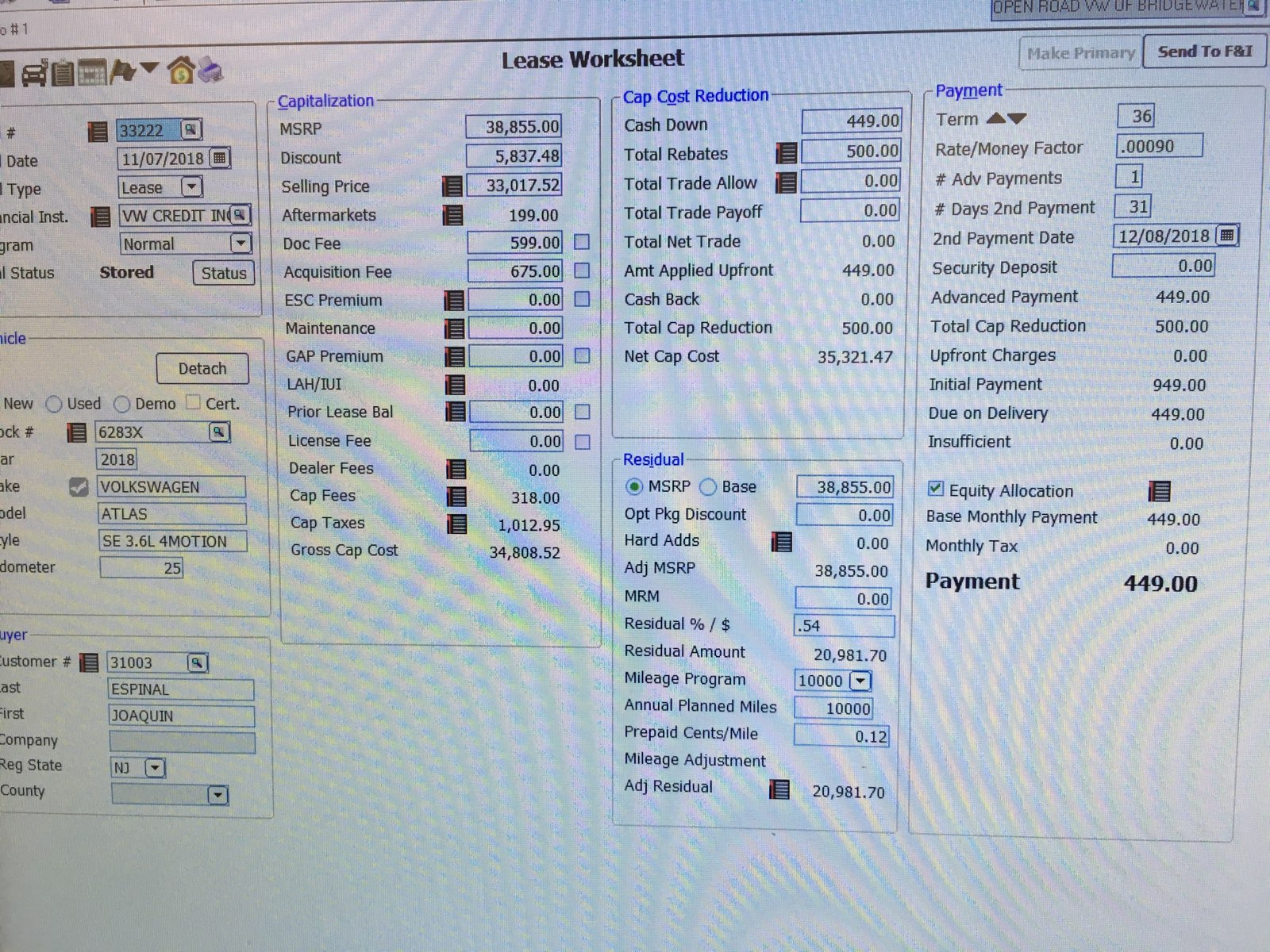The width and height of the screenshot is (1270, 952).
Task: Select the Demo vehicle radio button
Action: click(x=121, y=405)
